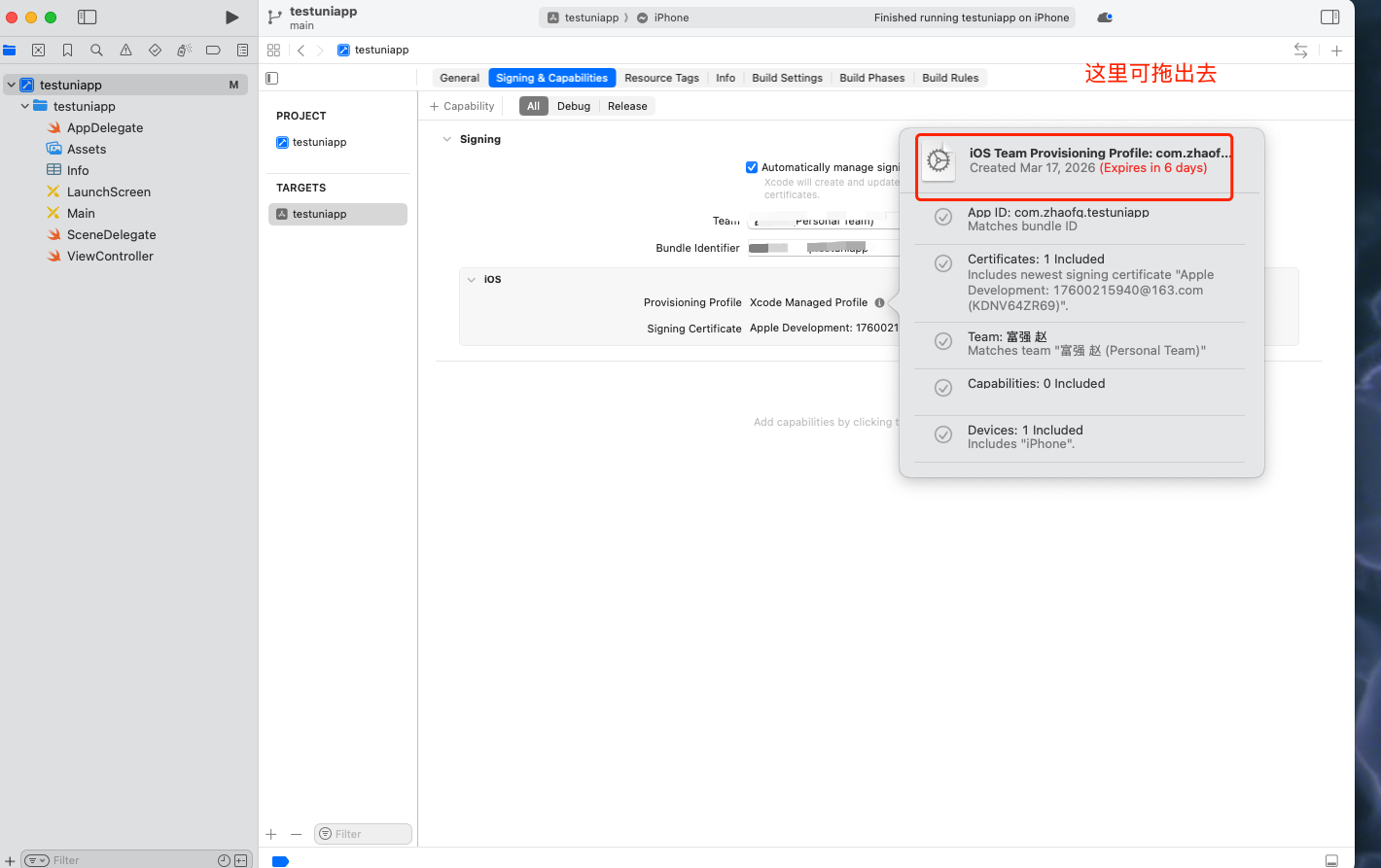Select the Release configuration filter
The image size is (1381, 868).
(627, 106)
